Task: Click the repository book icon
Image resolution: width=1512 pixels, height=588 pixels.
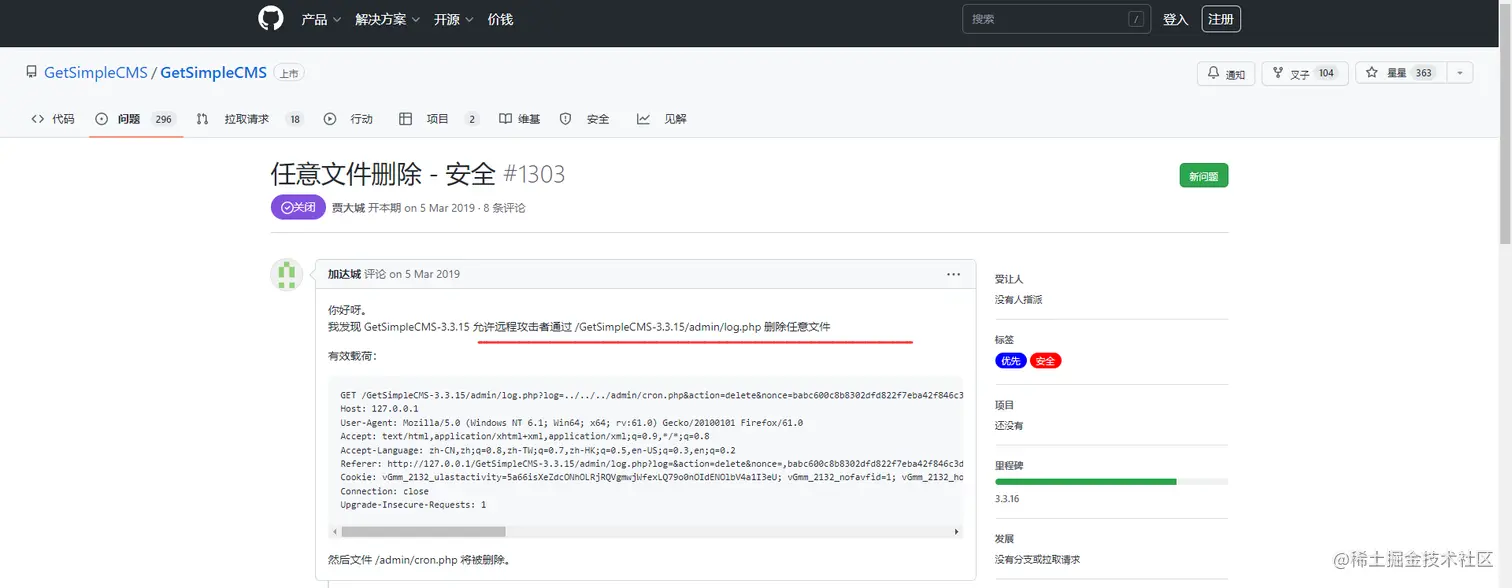Action: click(32, 73)
